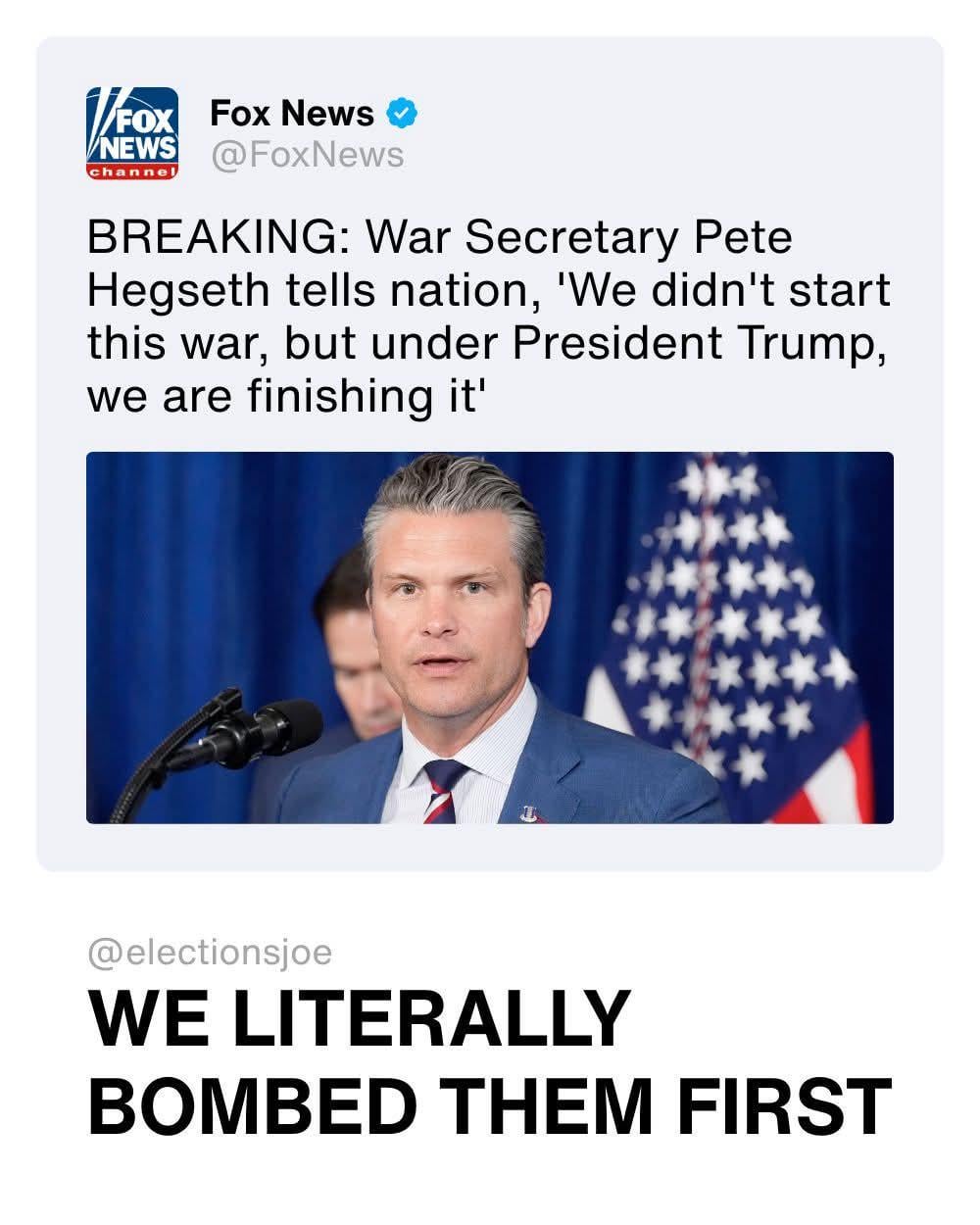Click the word "BREAKING:" in the tweet

coord(209,238)
